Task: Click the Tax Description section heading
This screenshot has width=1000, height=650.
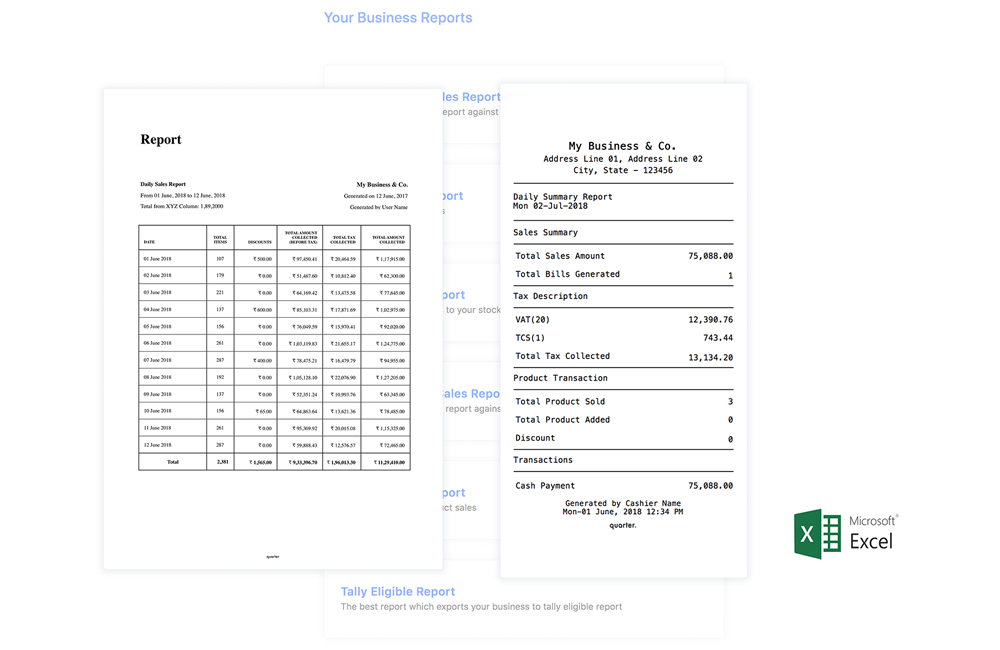Action: [x=550, y=296]
